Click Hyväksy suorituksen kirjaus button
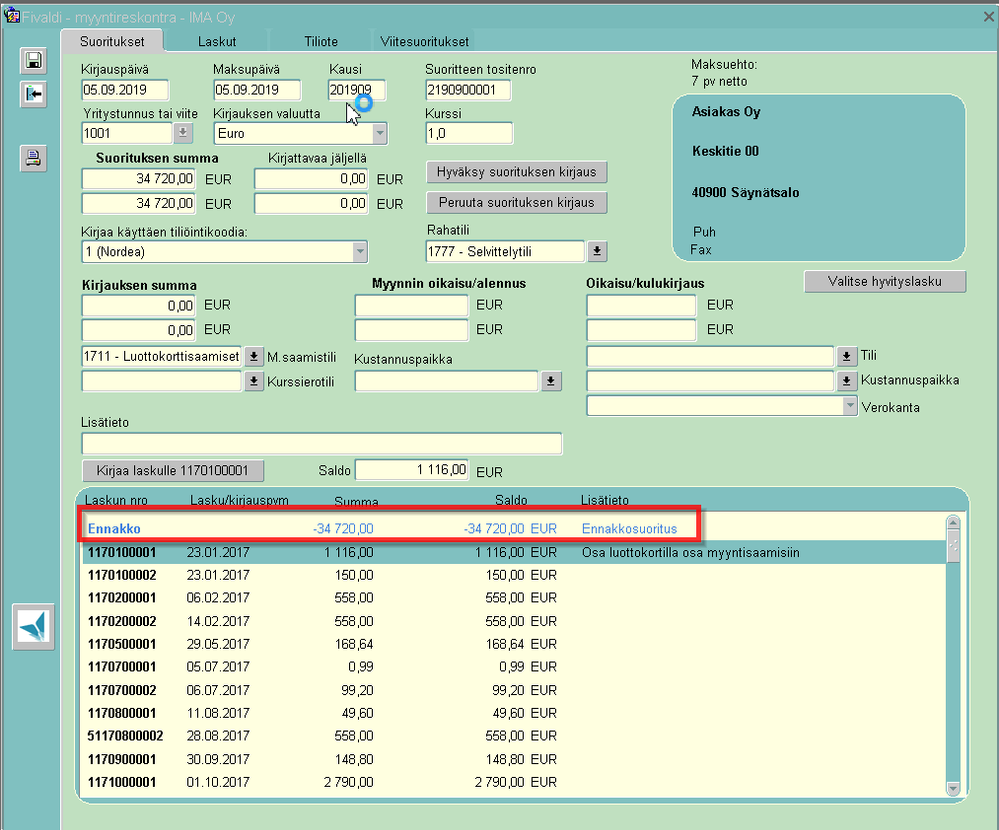The width and height of the screenshot is (999, 830). [517, 172]
